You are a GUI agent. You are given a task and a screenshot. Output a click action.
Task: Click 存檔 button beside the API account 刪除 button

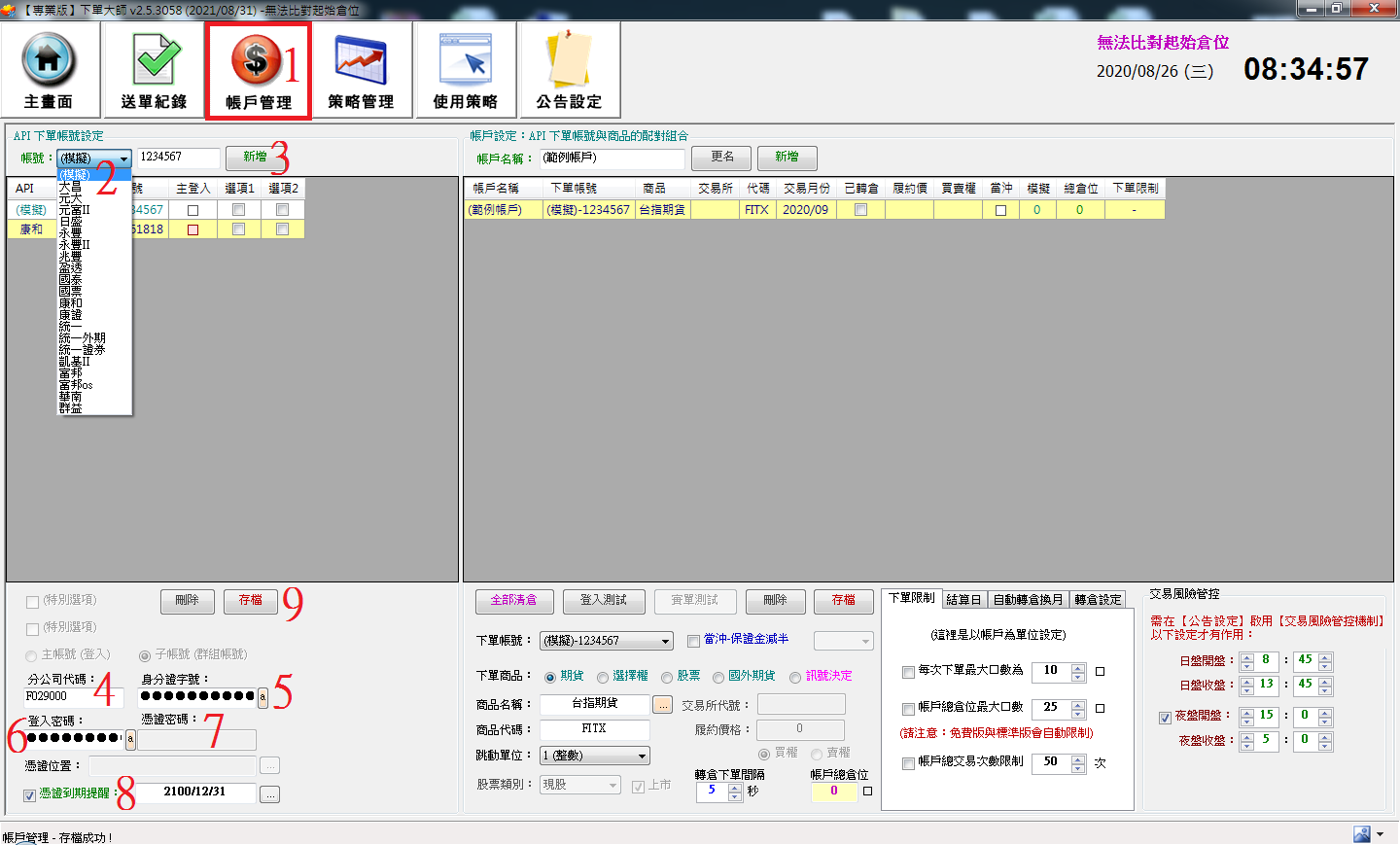point(250,601)
